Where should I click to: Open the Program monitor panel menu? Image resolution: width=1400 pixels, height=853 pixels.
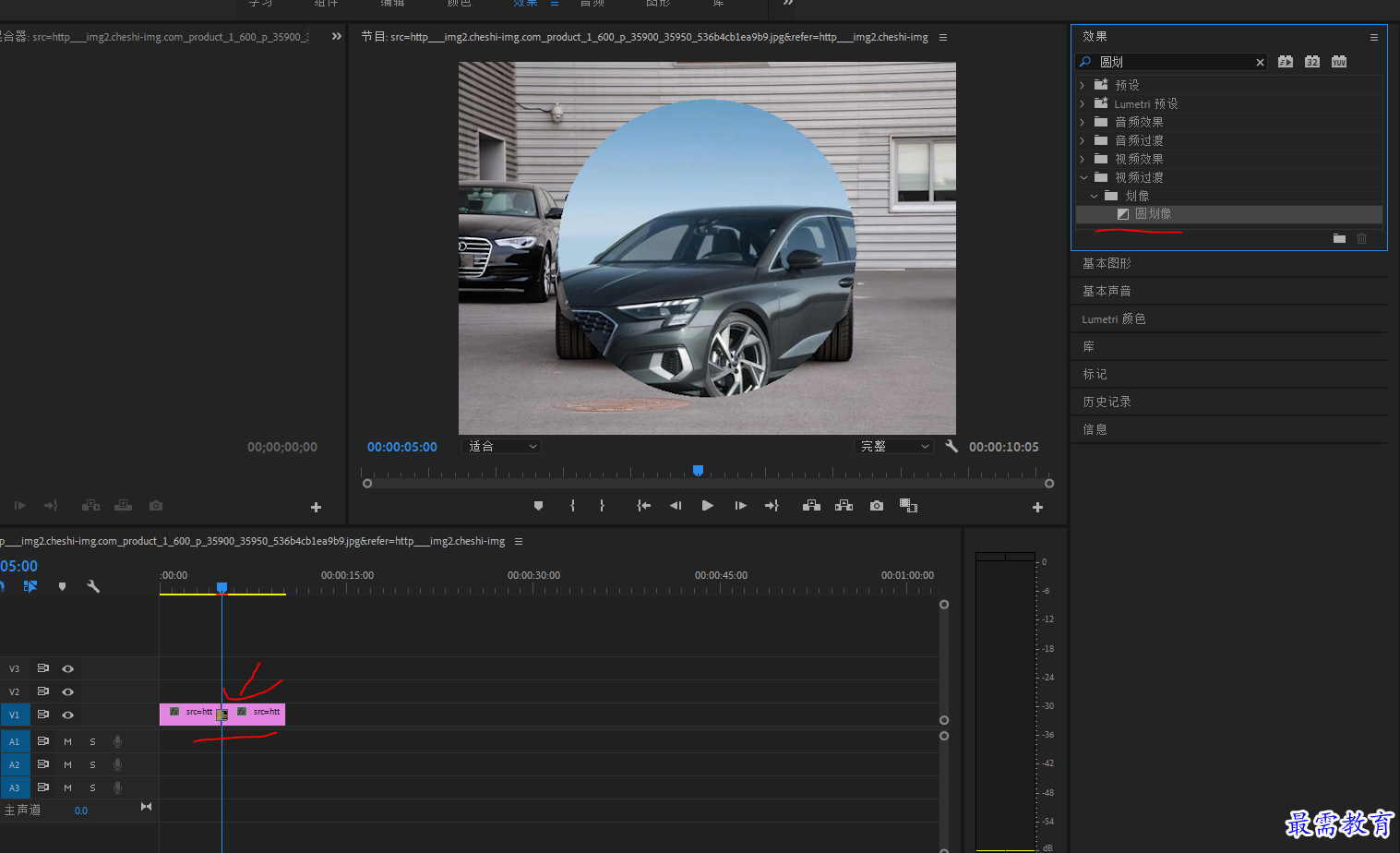(943, 37)
